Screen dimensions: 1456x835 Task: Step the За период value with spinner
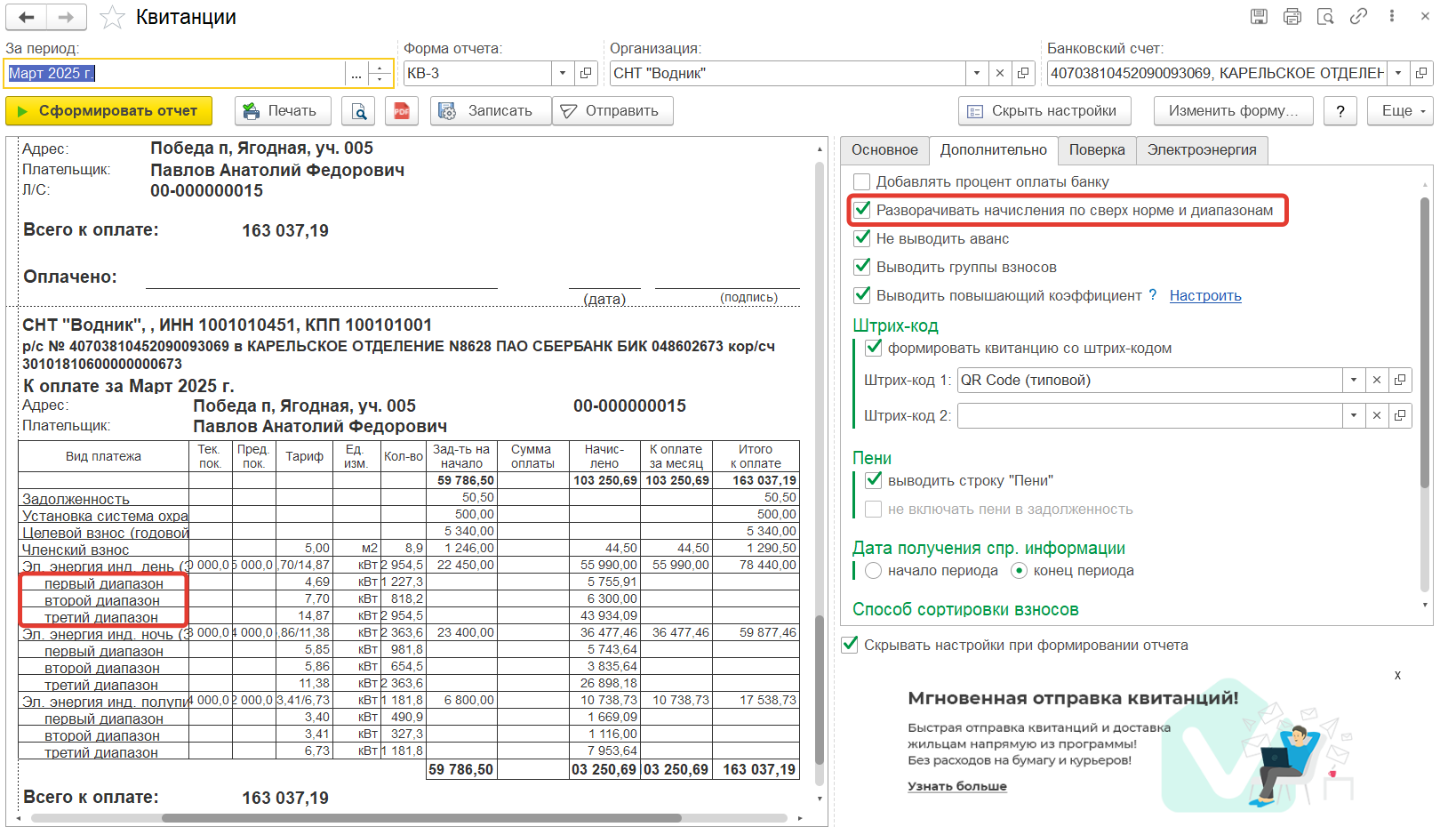click(x=380, y=74)
